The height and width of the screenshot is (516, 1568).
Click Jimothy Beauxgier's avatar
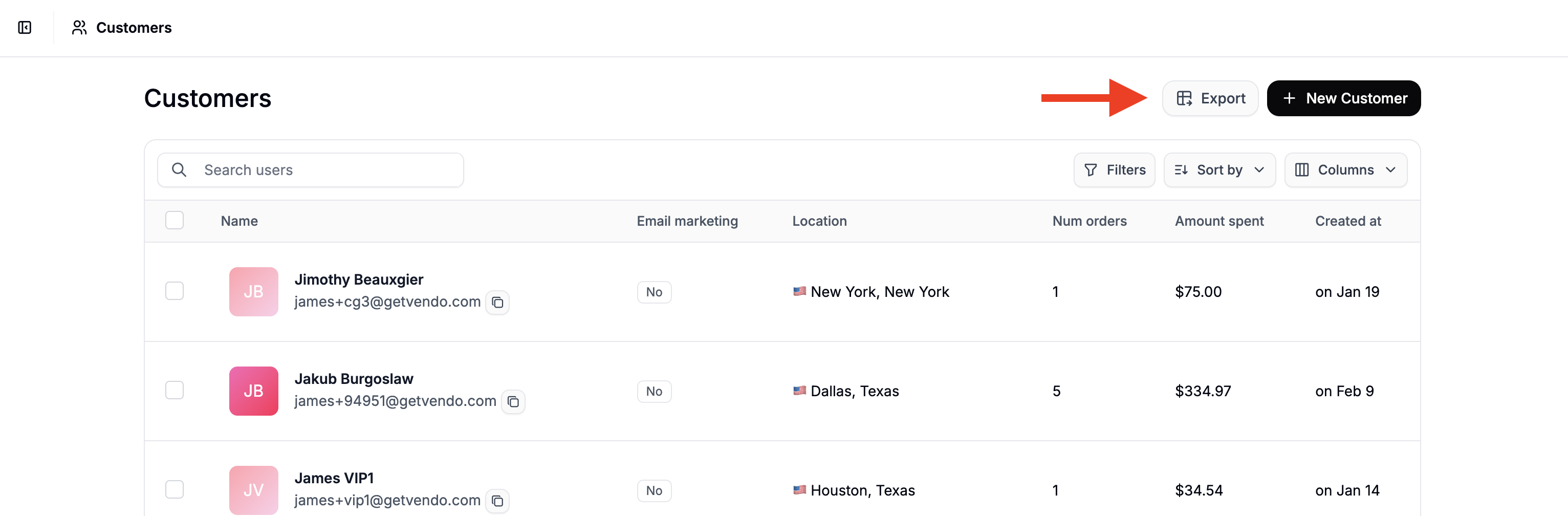pos(253,291)
